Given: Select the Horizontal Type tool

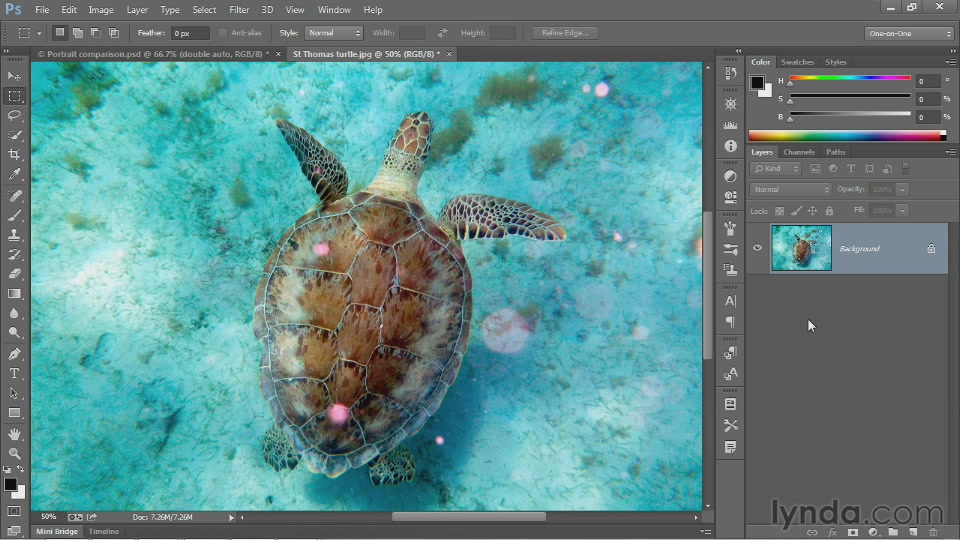Looking at the screenshot, I should coord(14,373).
